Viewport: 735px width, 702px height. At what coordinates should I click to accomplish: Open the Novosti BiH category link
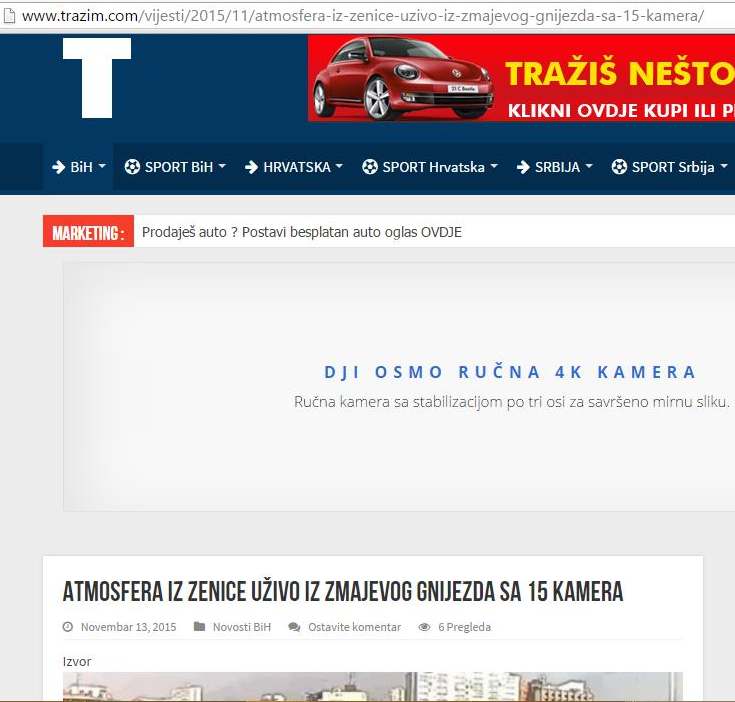click(241, 627)
